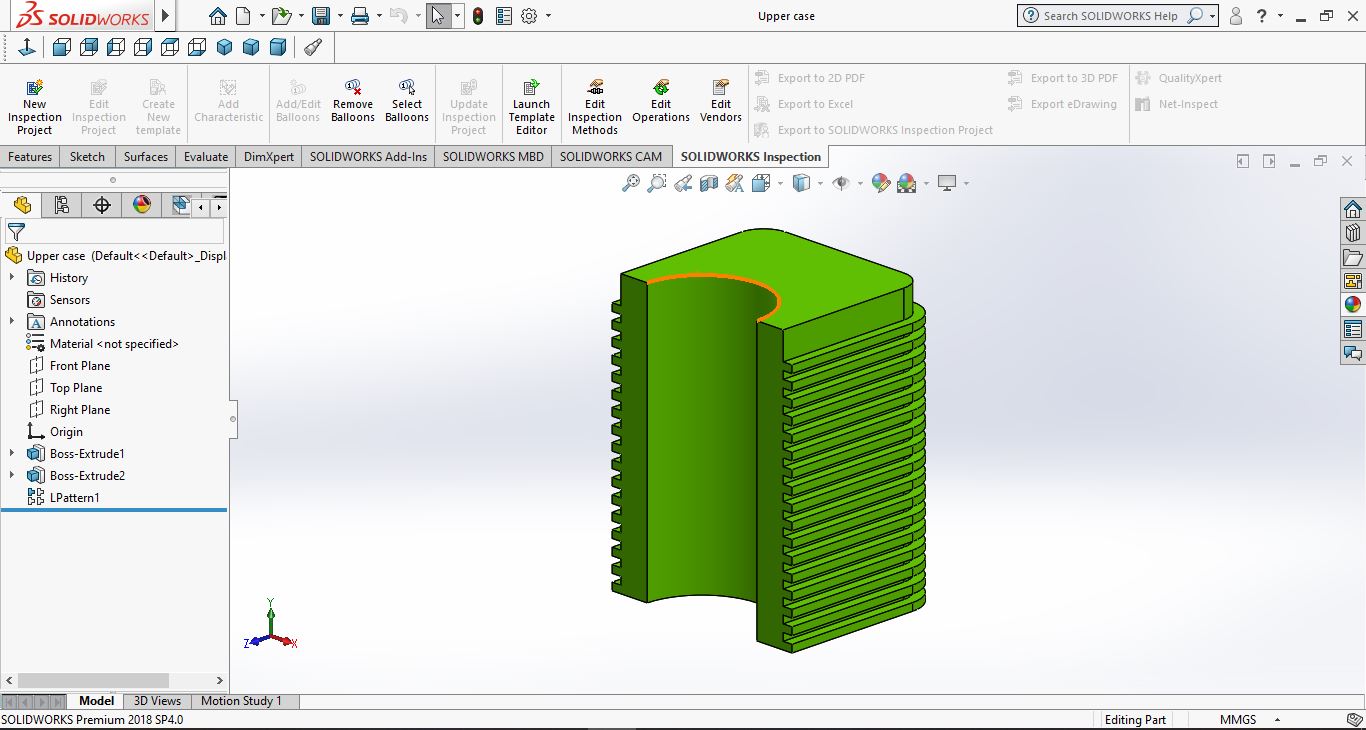Image resolution: width=1366 pixels, height=730 pixels.
Task: Expand the Boss-Extrude1 feature node
Action: (12, 454)
